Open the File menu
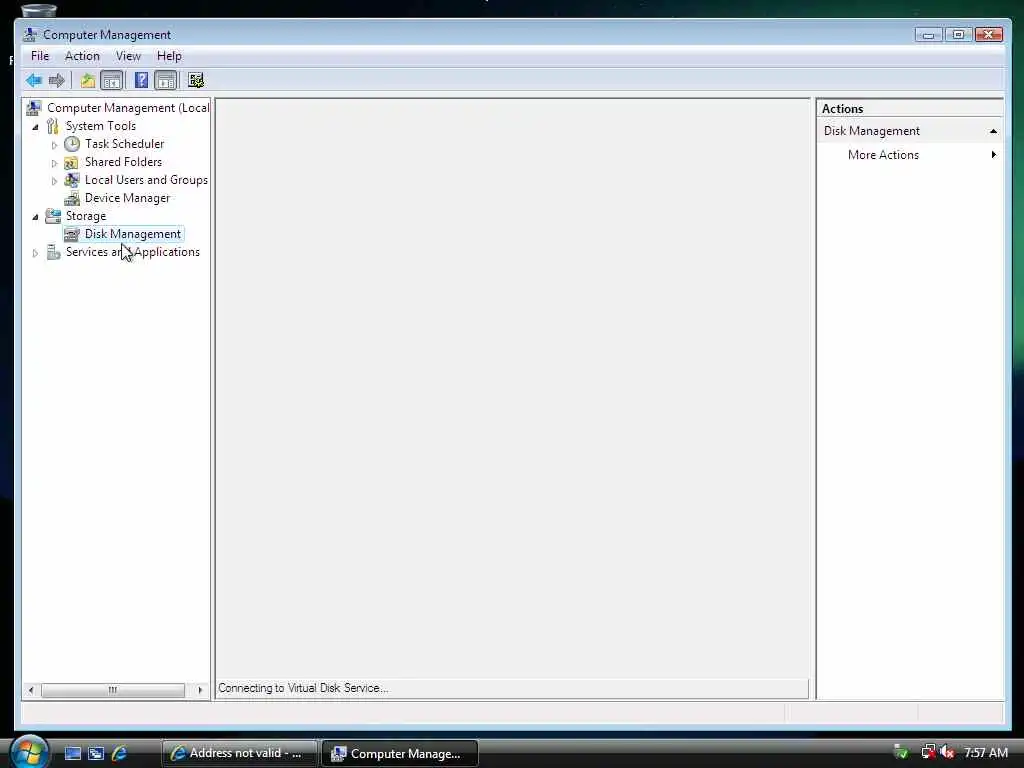Image resolution: width=1024 pixels, height=768 pixels. [40, 56]
